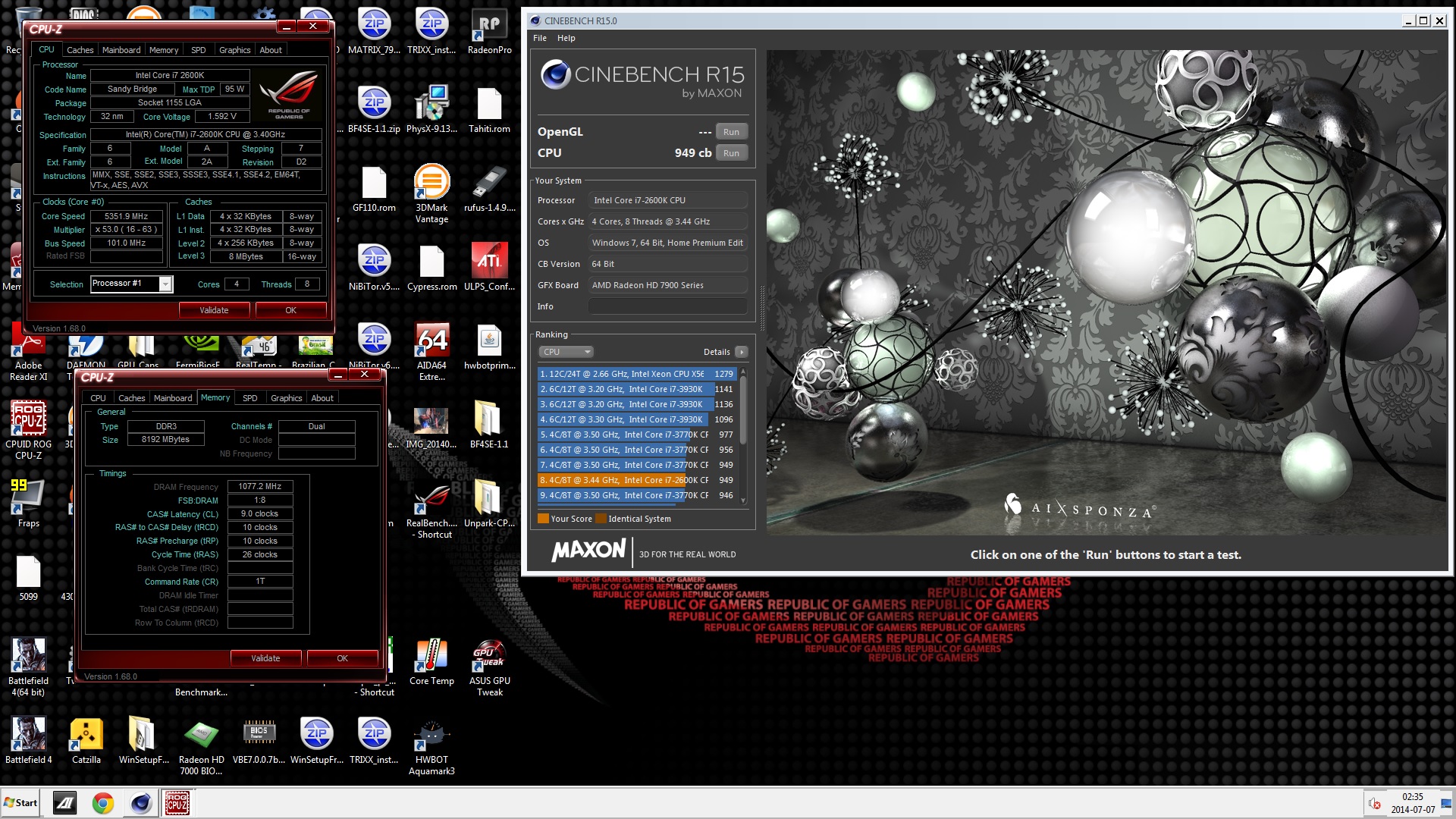Open Tahiti.rom file icon
Image resolution: width=1456 pixels, height=819 pixels.
click(x=489, y=111)
